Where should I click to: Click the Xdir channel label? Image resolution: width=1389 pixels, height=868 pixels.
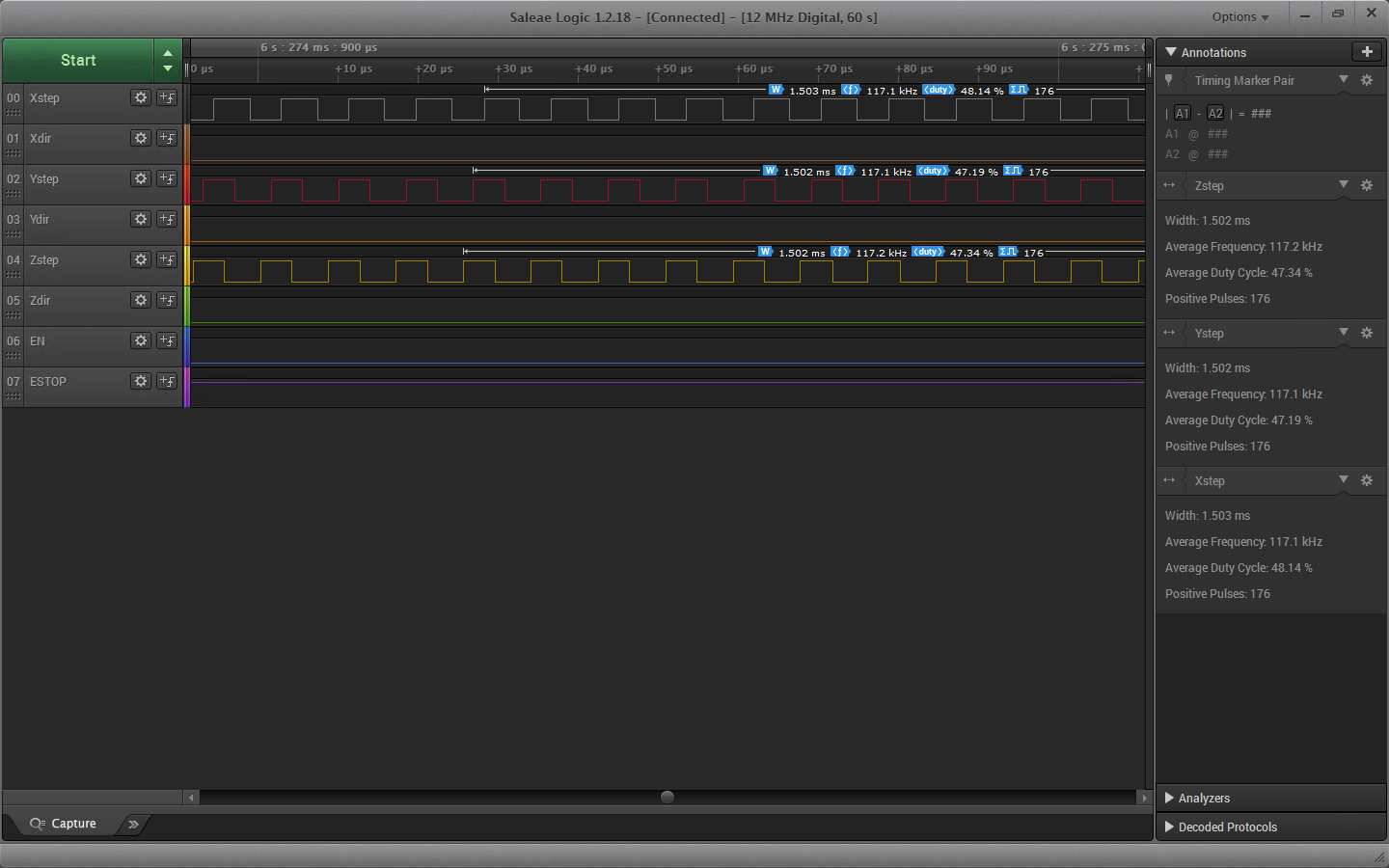[41, 138]
